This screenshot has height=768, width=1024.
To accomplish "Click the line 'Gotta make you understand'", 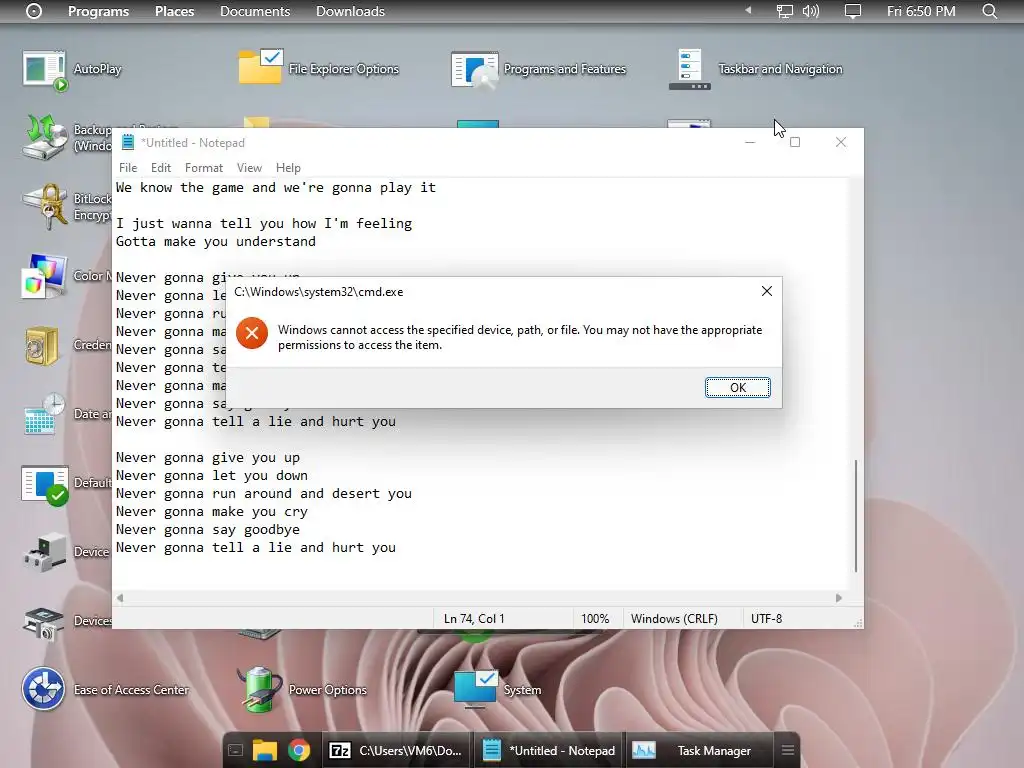I will [x=216, y=242].
